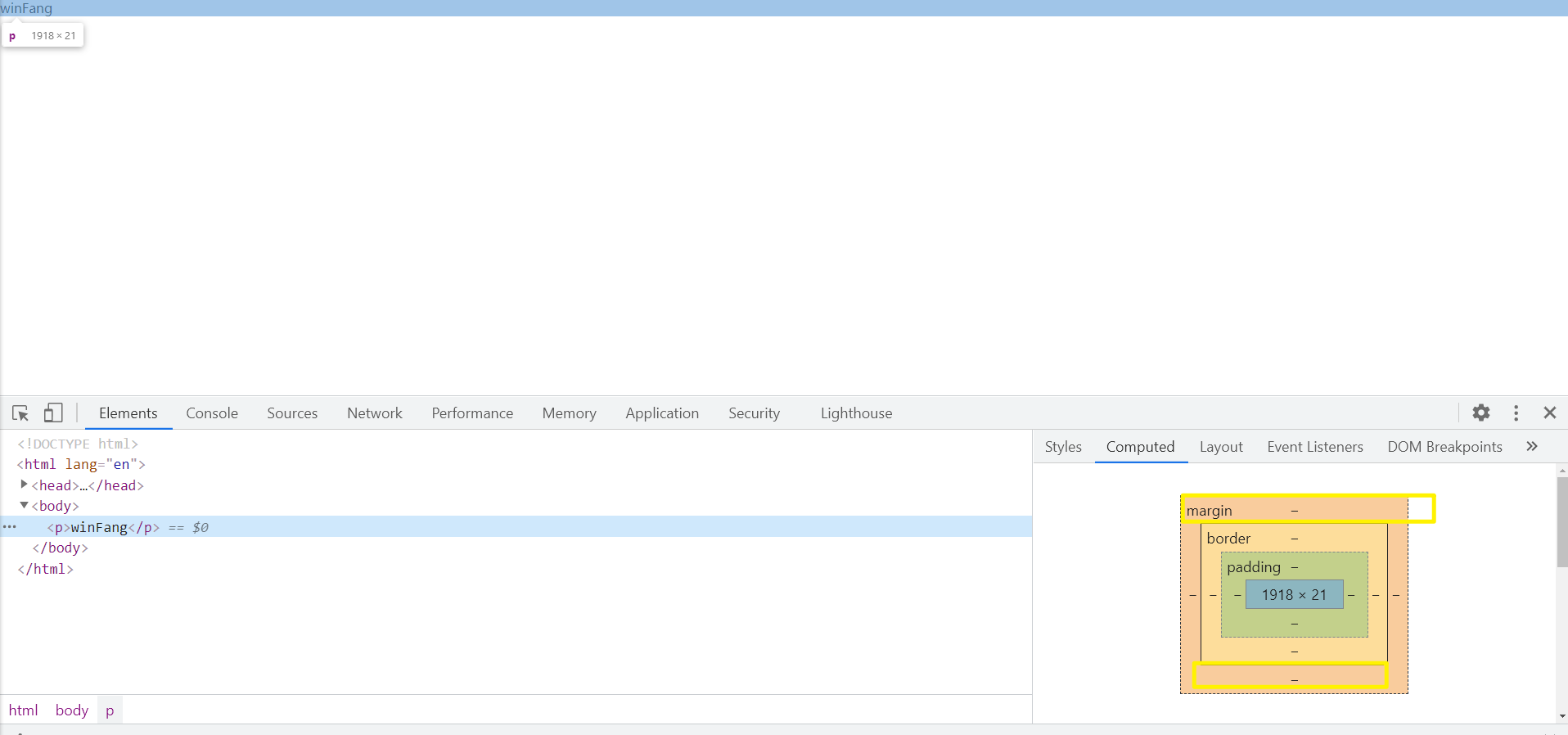Open the Event Listeners sidebar tab
1568x735 pixels.
point(1315,447)
